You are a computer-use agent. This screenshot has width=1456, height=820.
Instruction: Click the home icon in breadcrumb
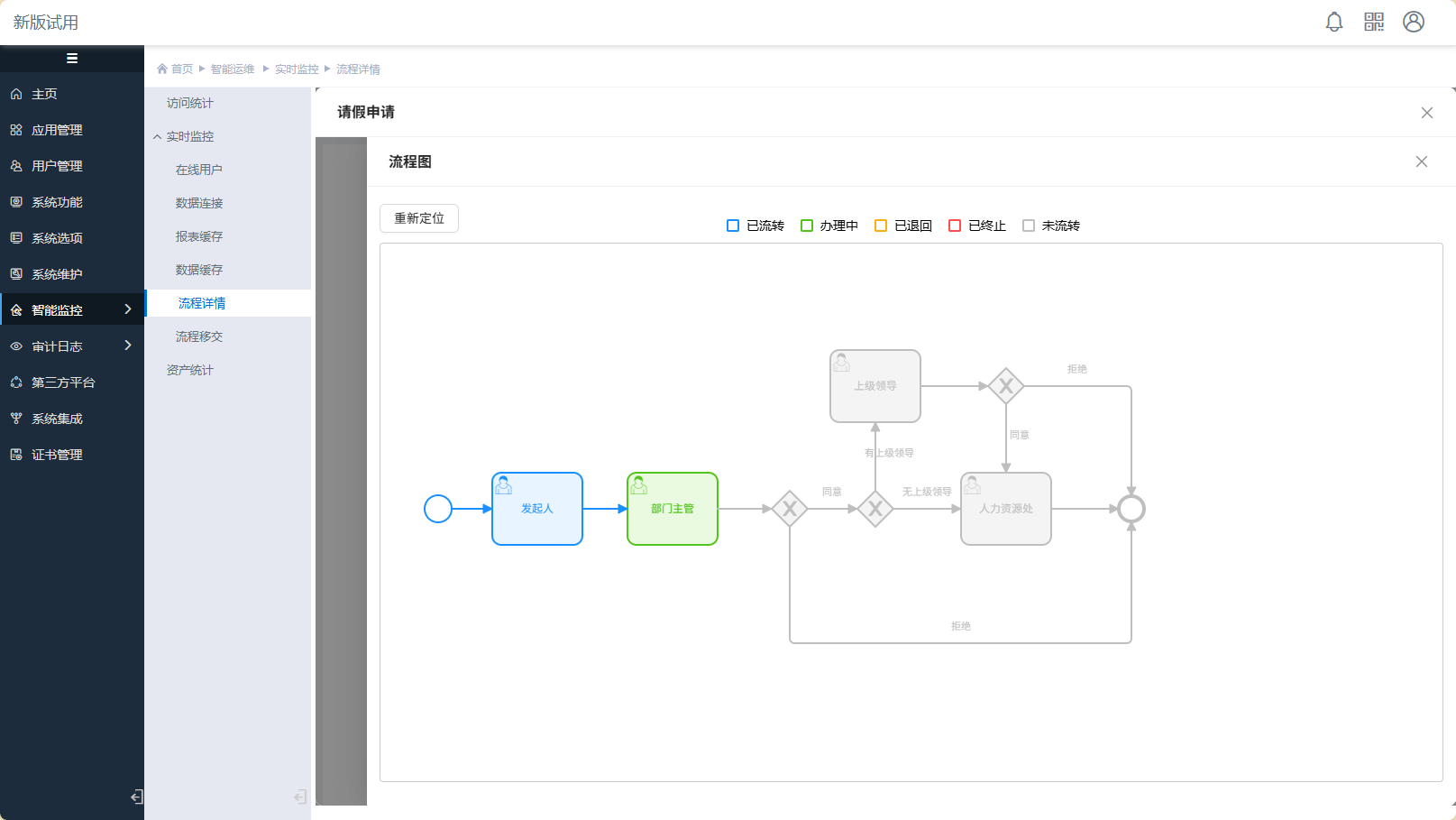[x=162, y=69]
